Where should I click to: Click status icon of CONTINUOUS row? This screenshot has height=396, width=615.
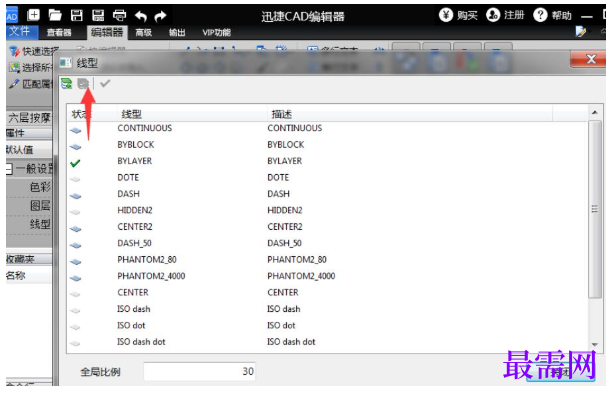coord(76,131)
